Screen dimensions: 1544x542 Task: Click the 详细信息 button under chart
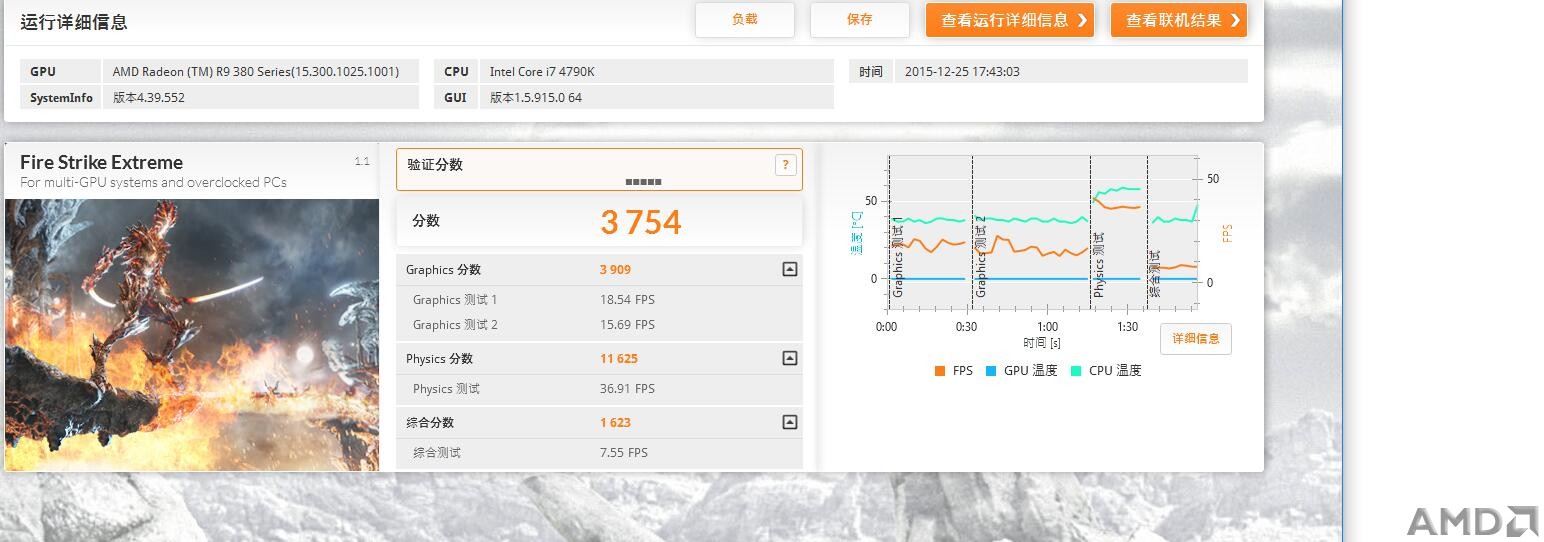coord(1196,339)
